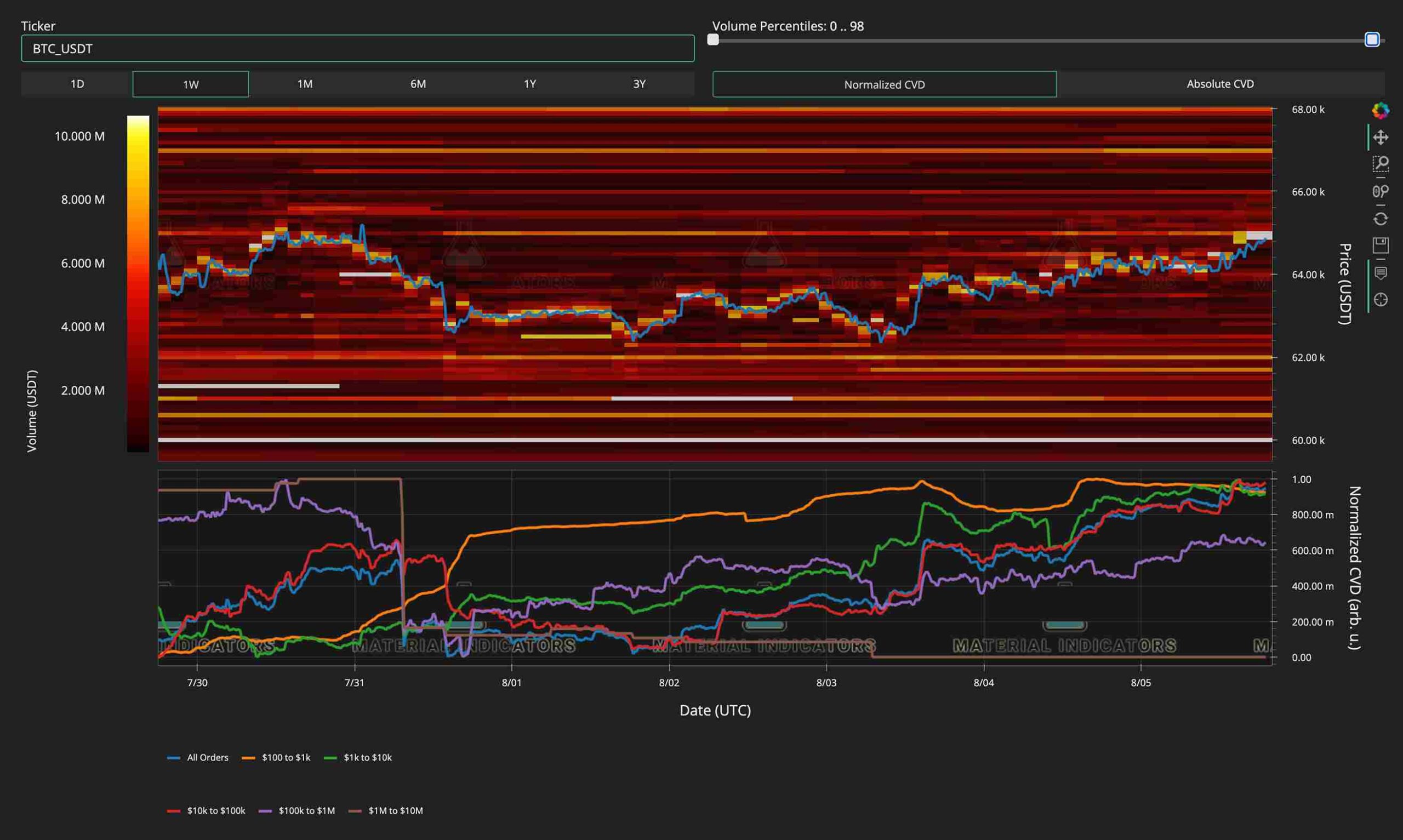Click the Volume (USDT) colorbar title
Screen dimensions: 1403x840
pos(32,411)
